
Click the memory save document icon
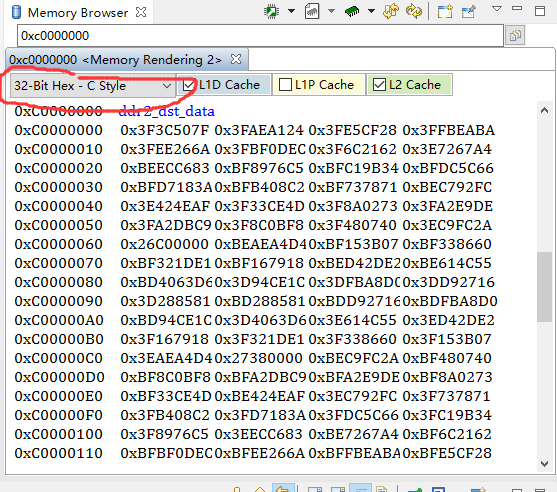tap(312, 11)
